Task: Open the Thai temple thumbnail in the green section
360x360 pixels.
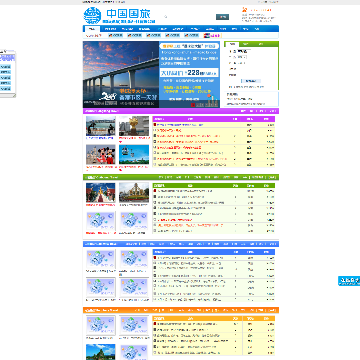Action: pyautogui.click(x=101, y=192)
